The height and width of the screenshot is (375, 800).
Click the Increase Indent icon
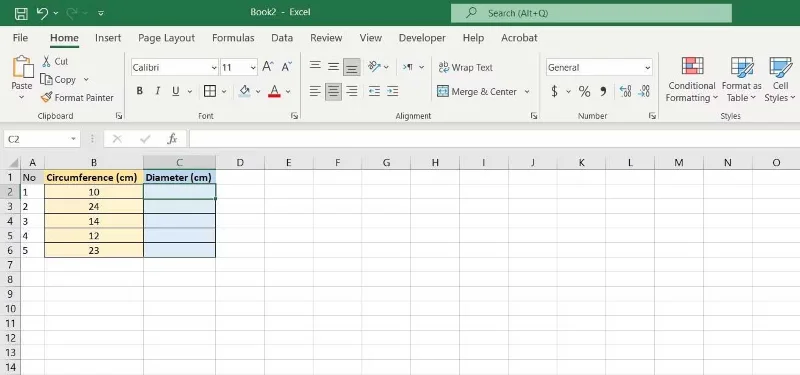[x=392, y=91]
